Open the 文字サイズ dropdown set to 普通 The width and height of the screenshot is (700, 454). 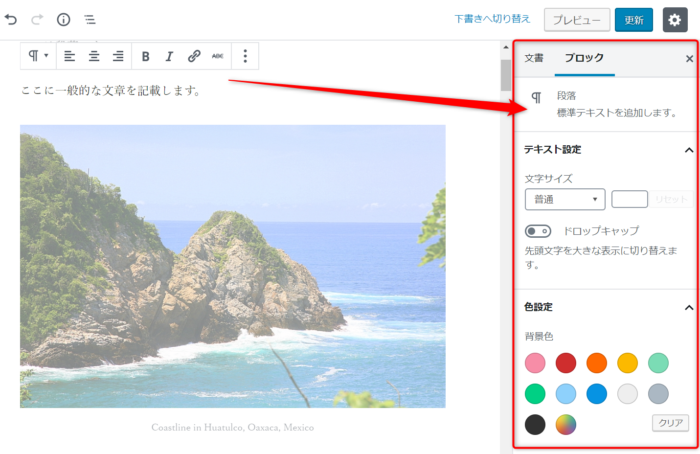[x=564, y=199]
